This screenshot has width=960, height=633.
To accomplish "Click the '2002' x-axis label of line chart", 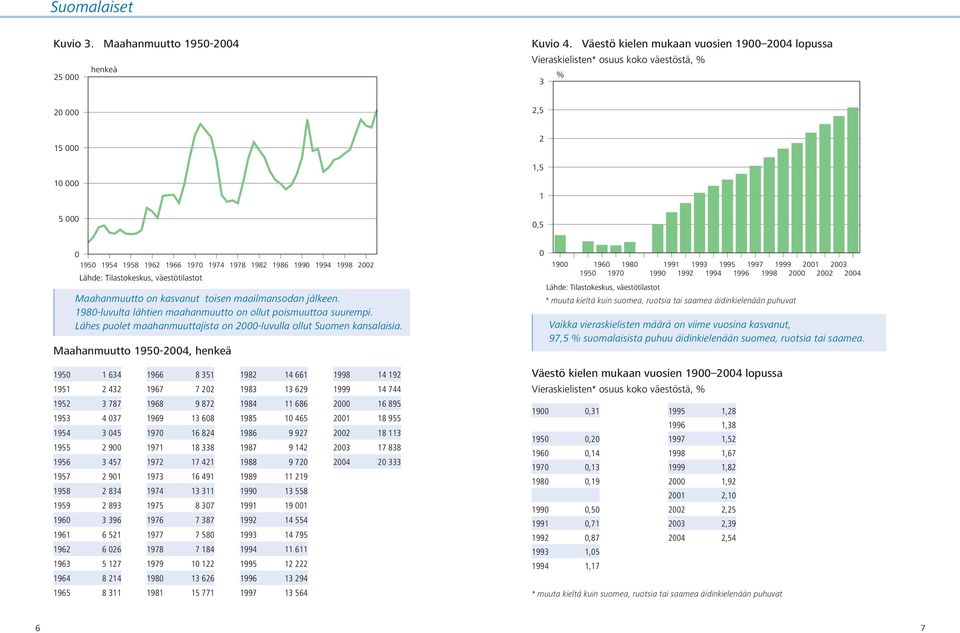I will click(x=366, y=265).
